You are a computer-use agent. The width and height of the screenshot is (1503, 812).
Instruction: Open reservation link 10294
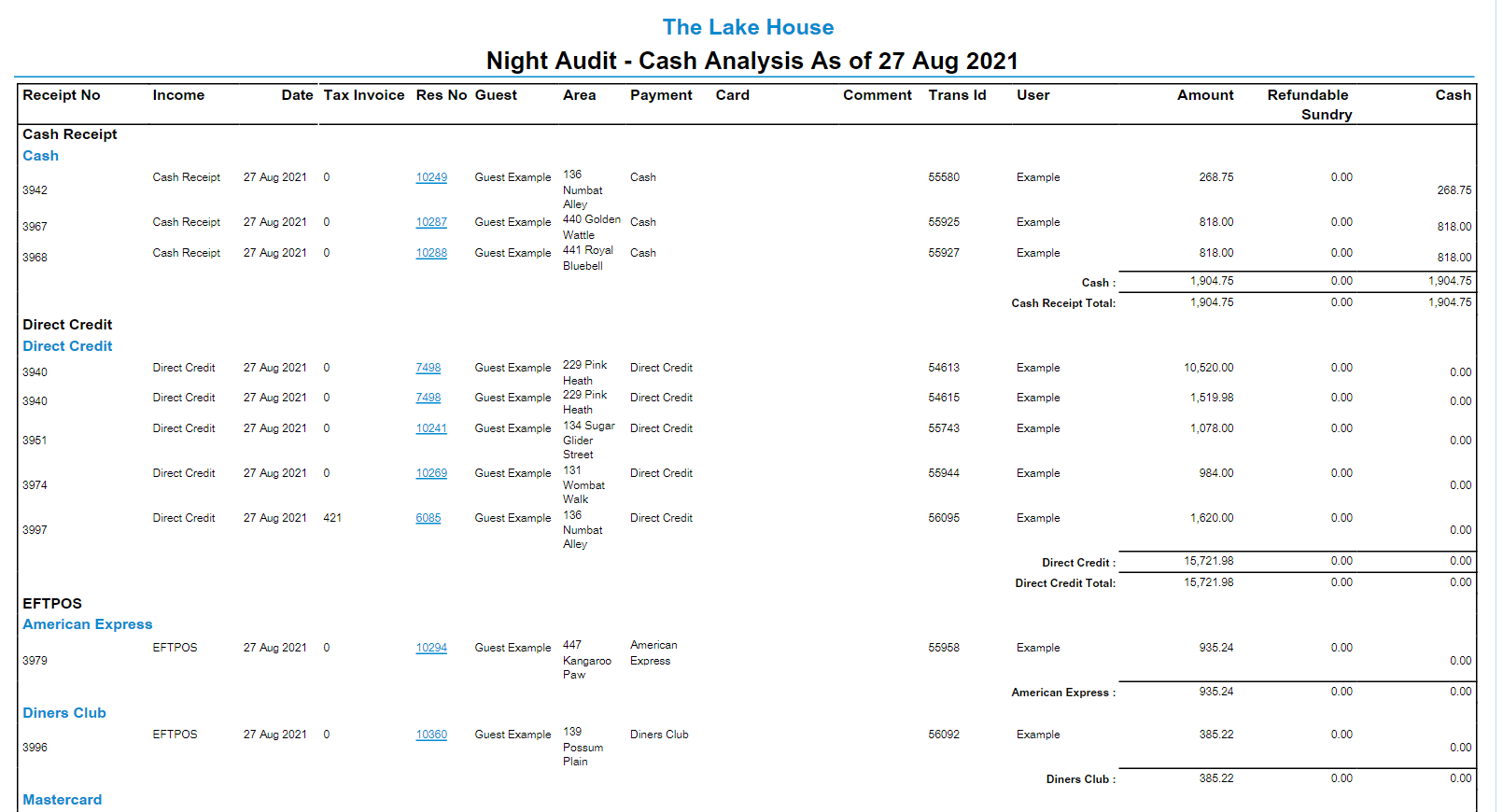click(431, 648)
